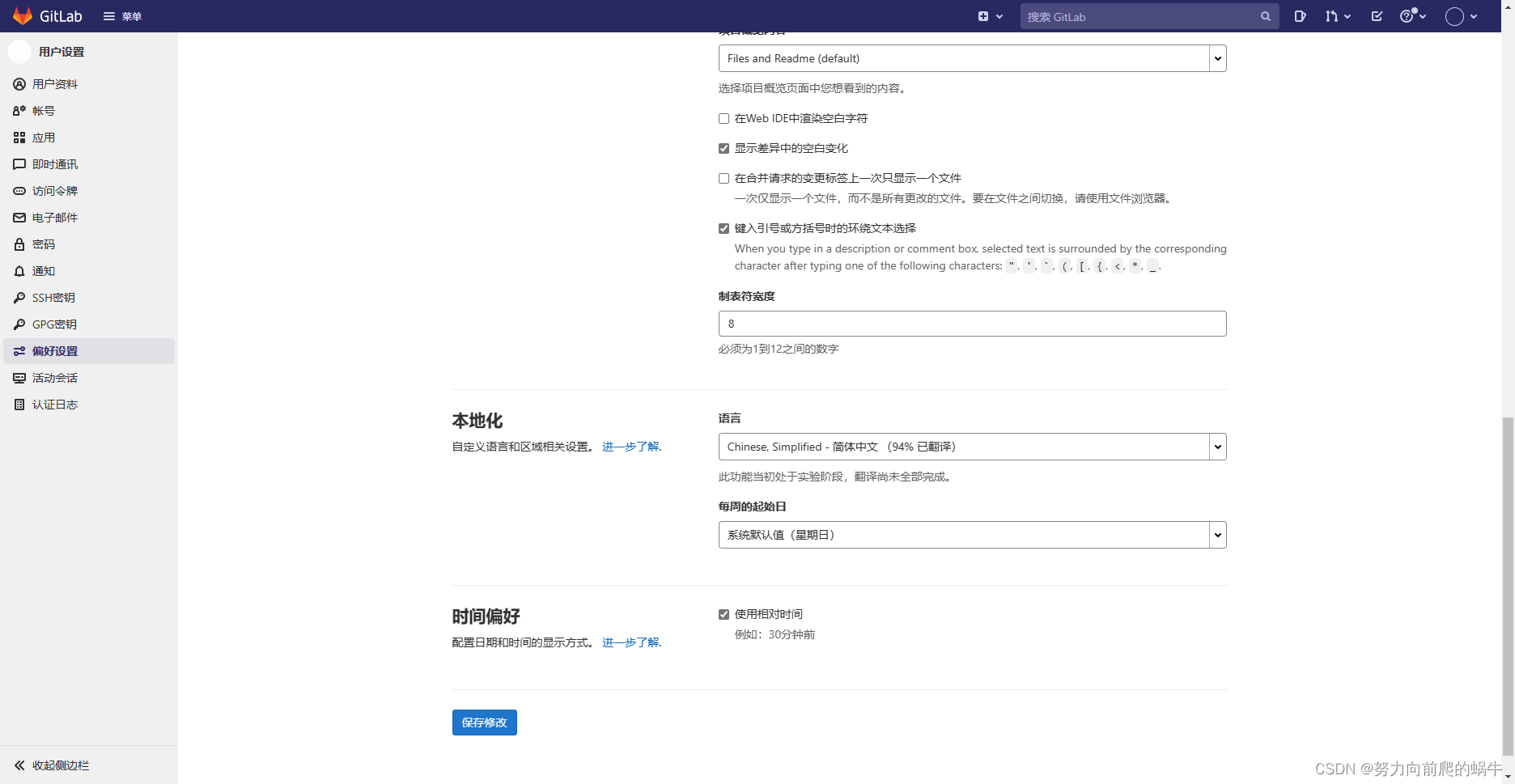Screen dimensions: 1515x784
Task: Go to 帐号 settings page
Action: pyautogui.click(x=89, y=111)
